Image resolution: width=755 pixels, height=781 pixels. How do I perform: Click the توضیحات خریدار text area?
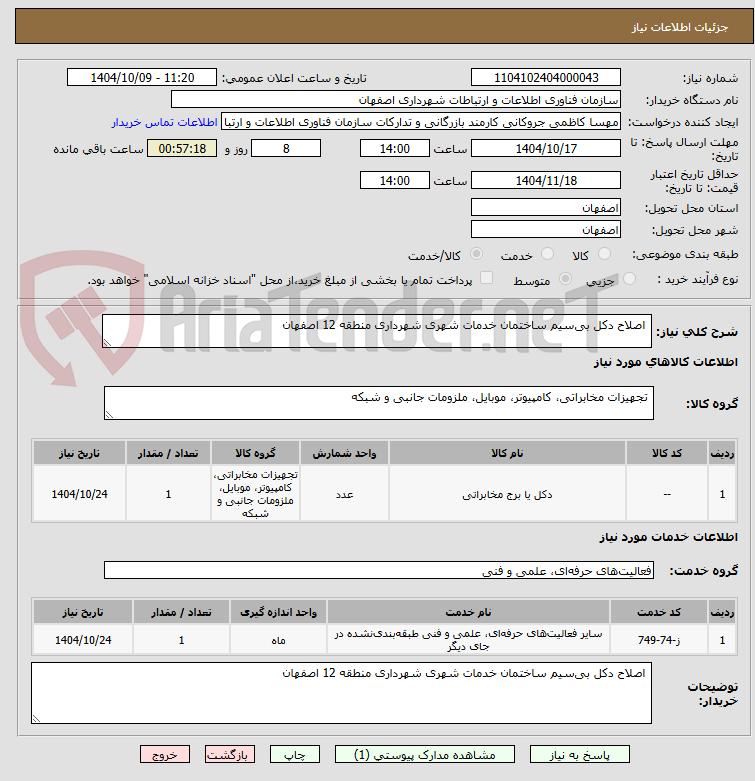click(341, 693)
